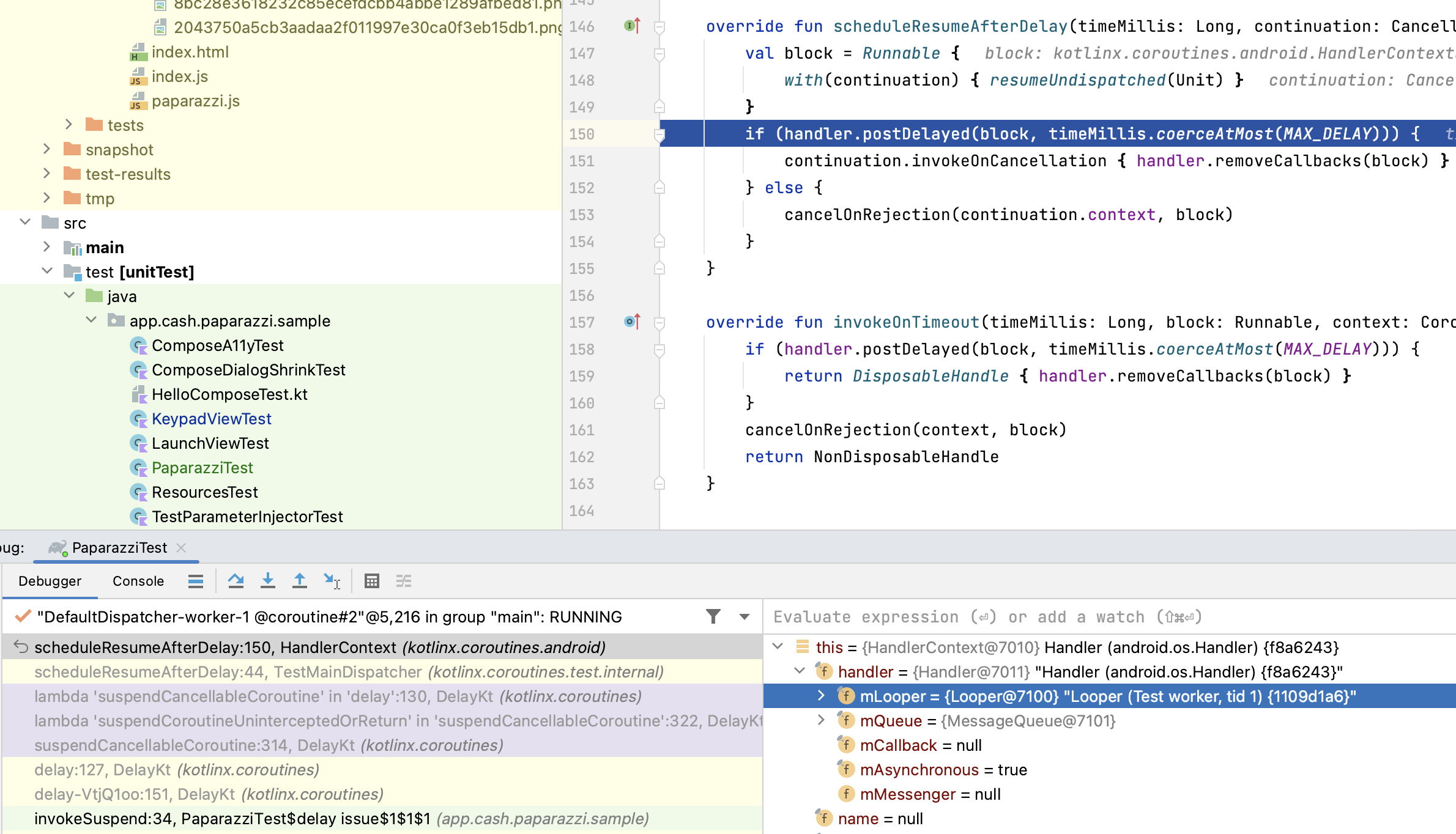The image size is (1456, 834).
Task: Click the Step Into debugger icon
Action: tap(267, 580)
